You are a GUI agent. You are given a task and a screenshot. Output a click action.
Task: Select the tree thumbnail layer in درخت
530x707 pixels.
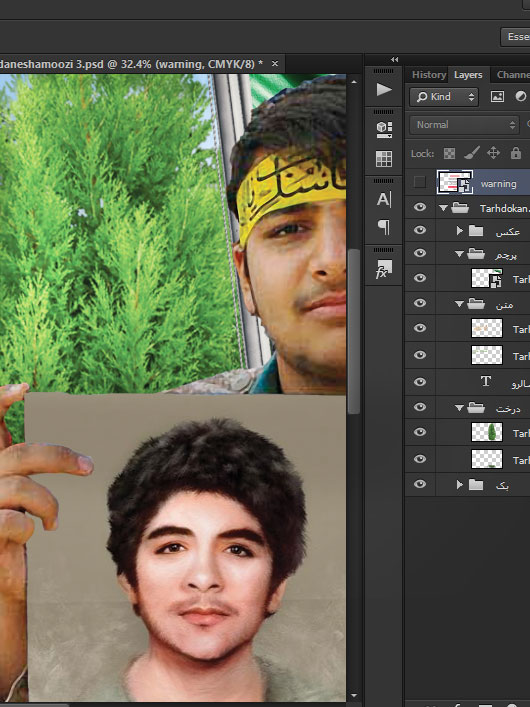(487, 432)
